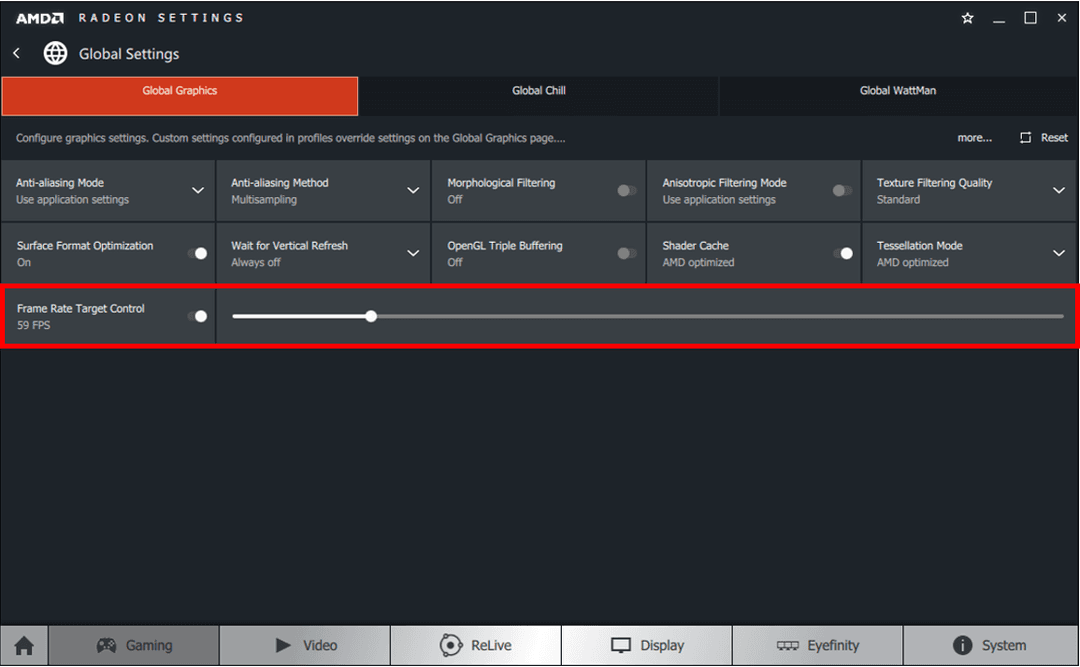Open the Gaming section

click(x=134, y=646)
